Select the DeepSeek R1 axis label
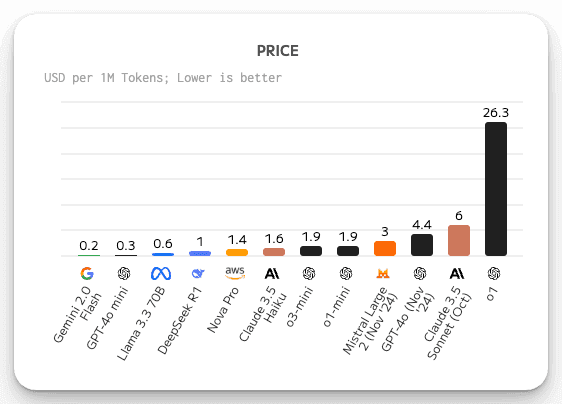The image size is (562, 404). pyautogui.click(x=180, y=321)
